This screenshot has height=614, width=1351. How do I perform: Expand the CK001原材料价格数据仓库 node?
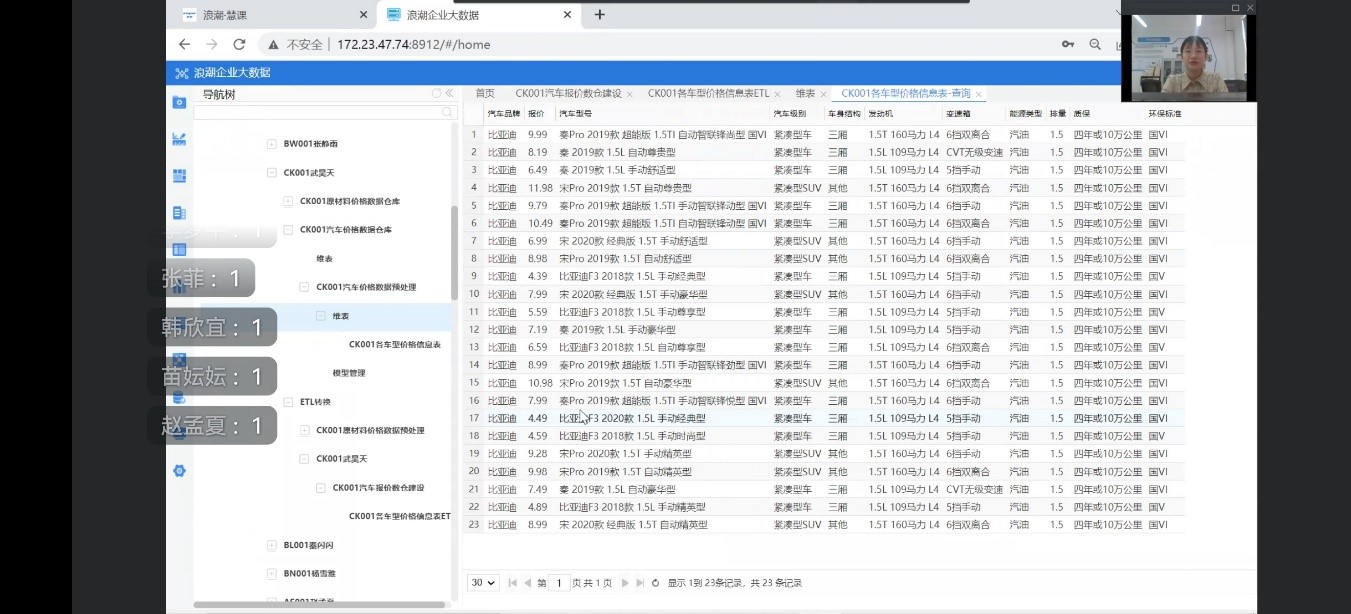click(288, 201)
